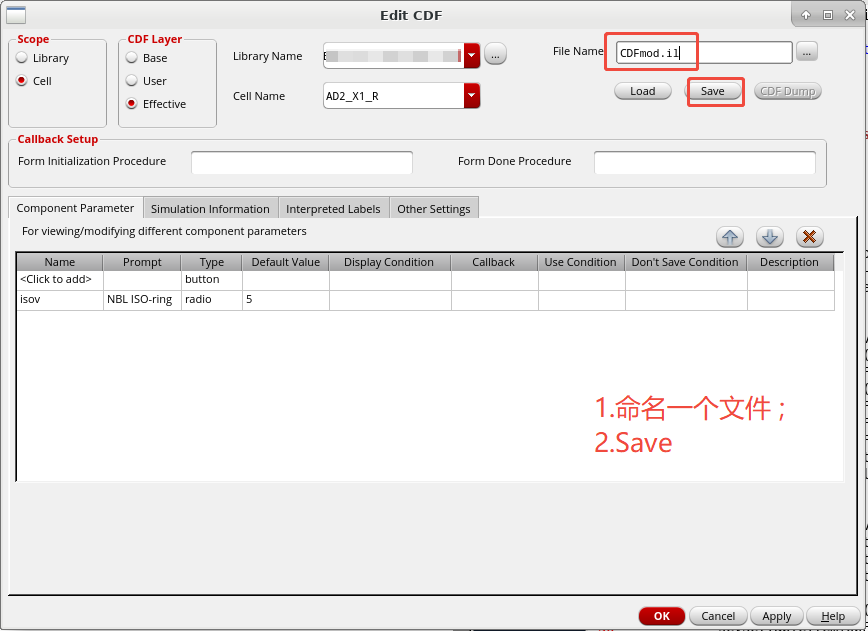868x631 pixels.
Task: Confirm with the red OK button
Action: (662, 616)
